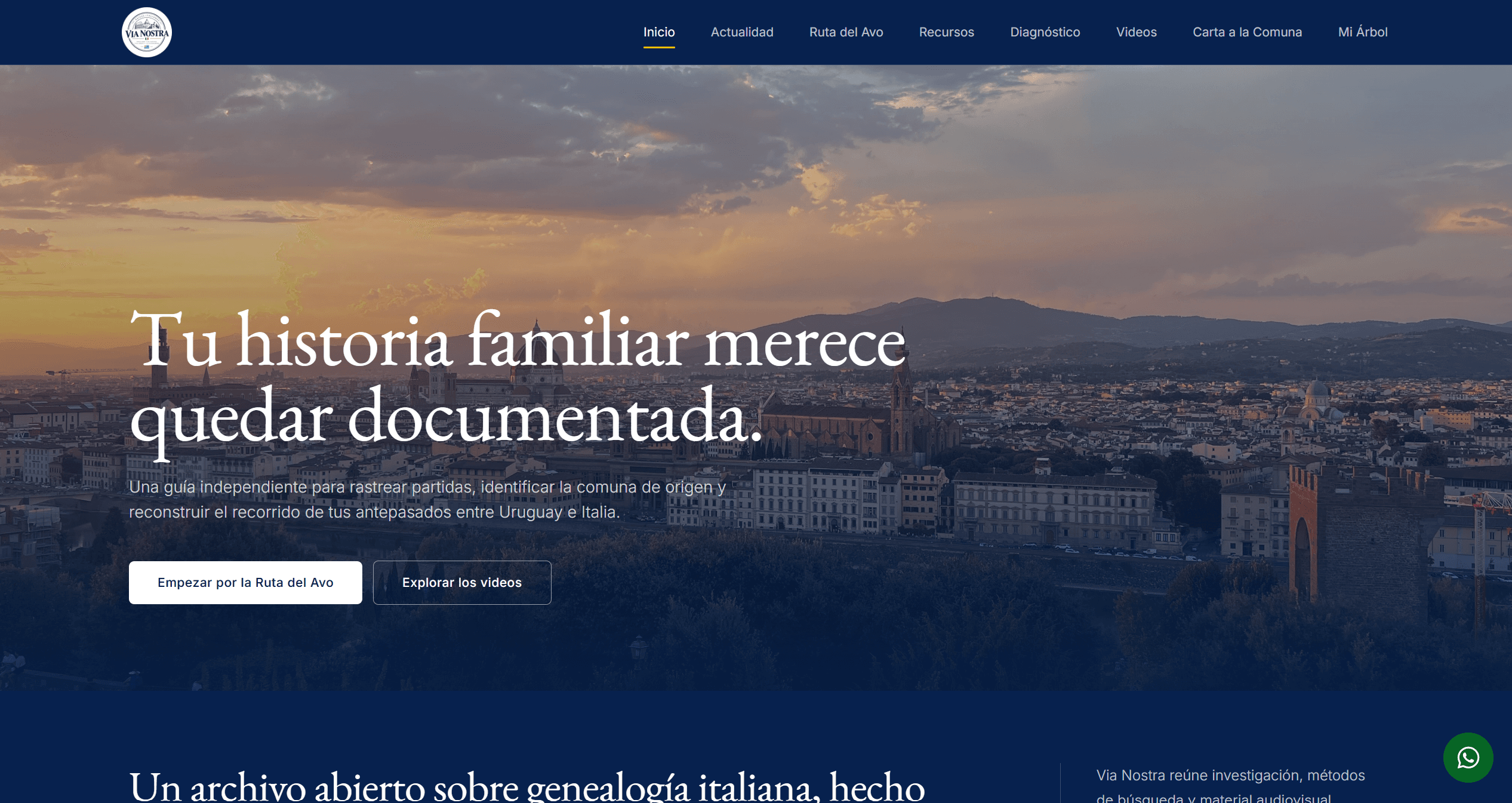
Task: Click the paragraph starting 'Una guía independiente para rastrear'
Action: tap(427, 500)
